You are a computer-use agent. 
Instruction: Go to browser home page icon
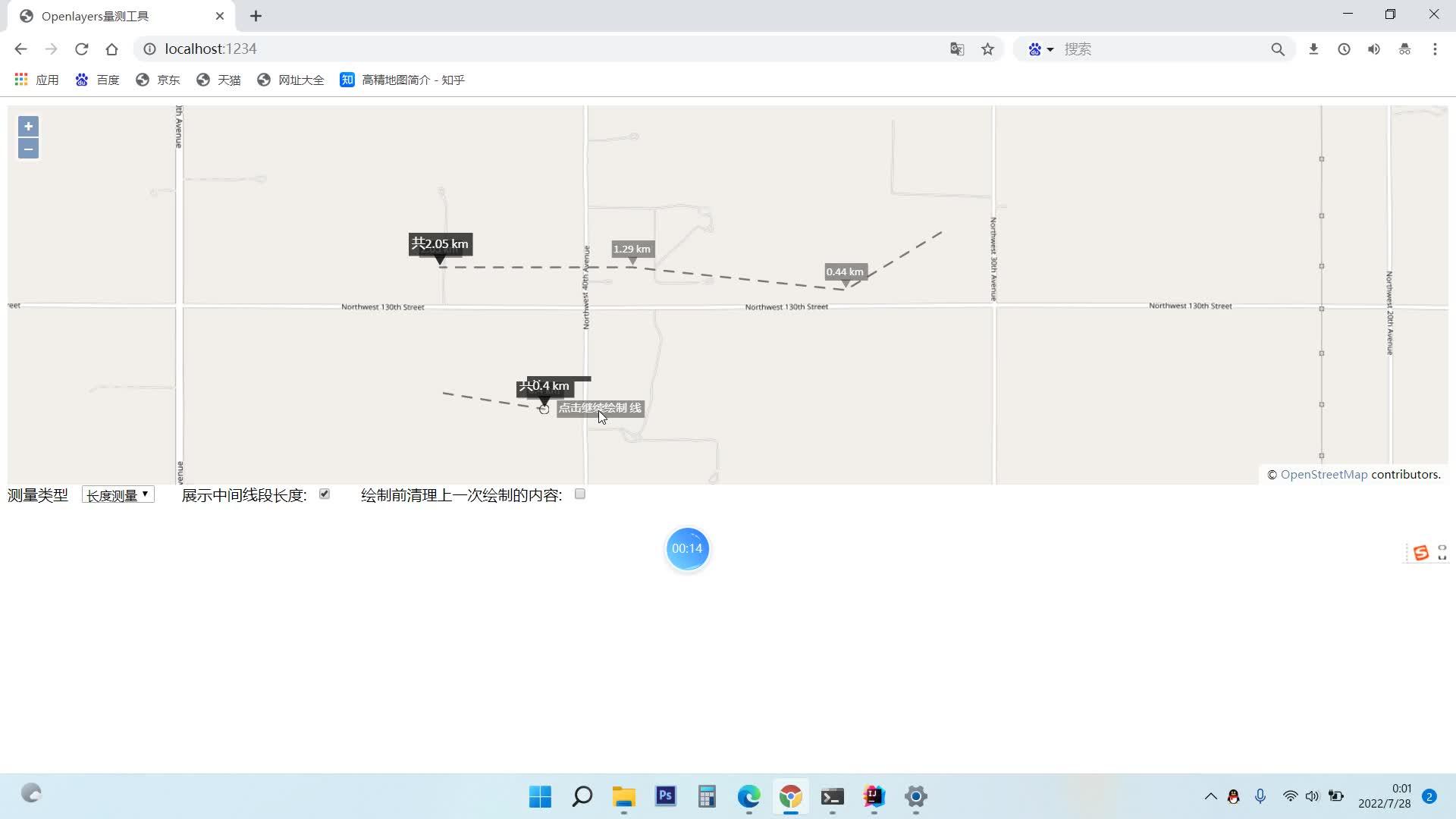112,49
